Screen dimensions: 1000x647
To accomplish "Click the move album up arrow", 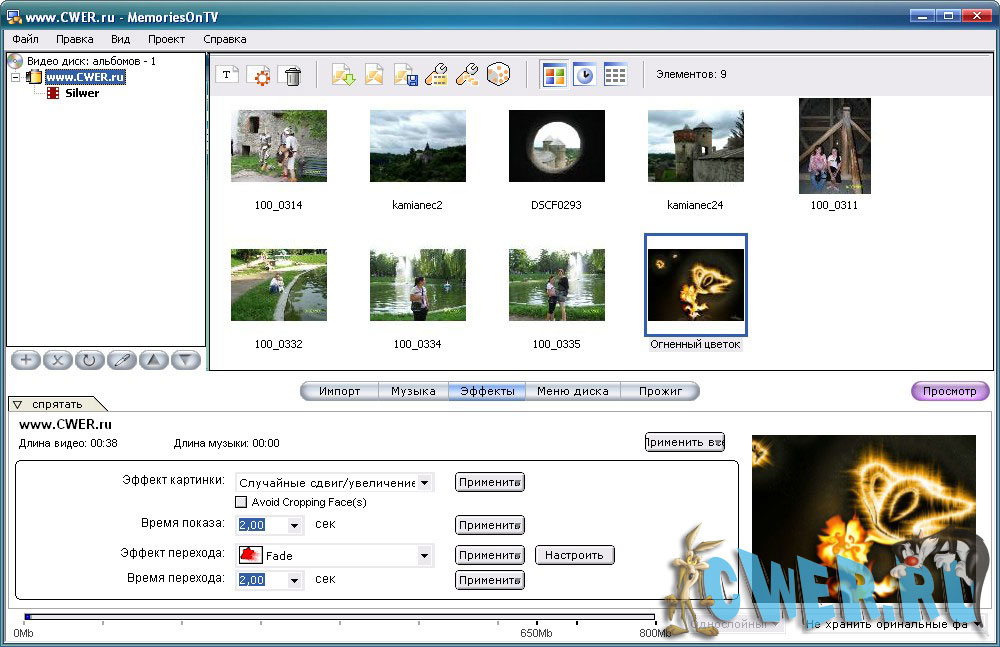I will (153, 360).
